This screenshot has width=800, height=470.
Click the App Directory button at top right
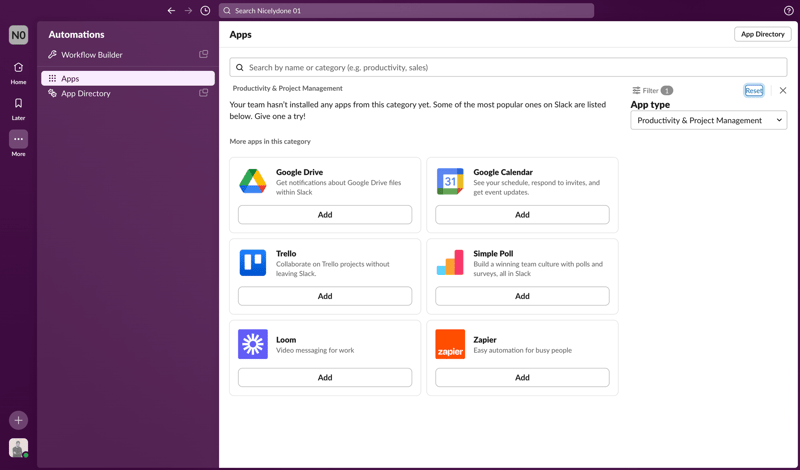click(x=763, y=34)
